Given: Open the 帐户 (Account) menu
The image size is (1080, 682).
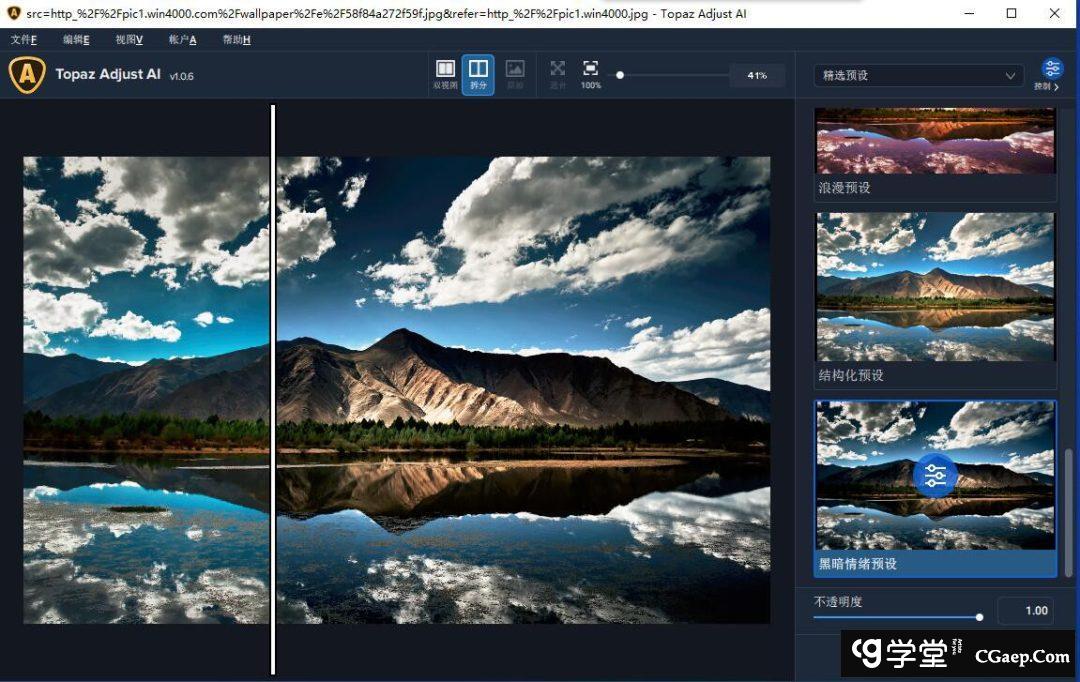Looking at the screenshot, I should pyautogui.click(x=182, y=40).
